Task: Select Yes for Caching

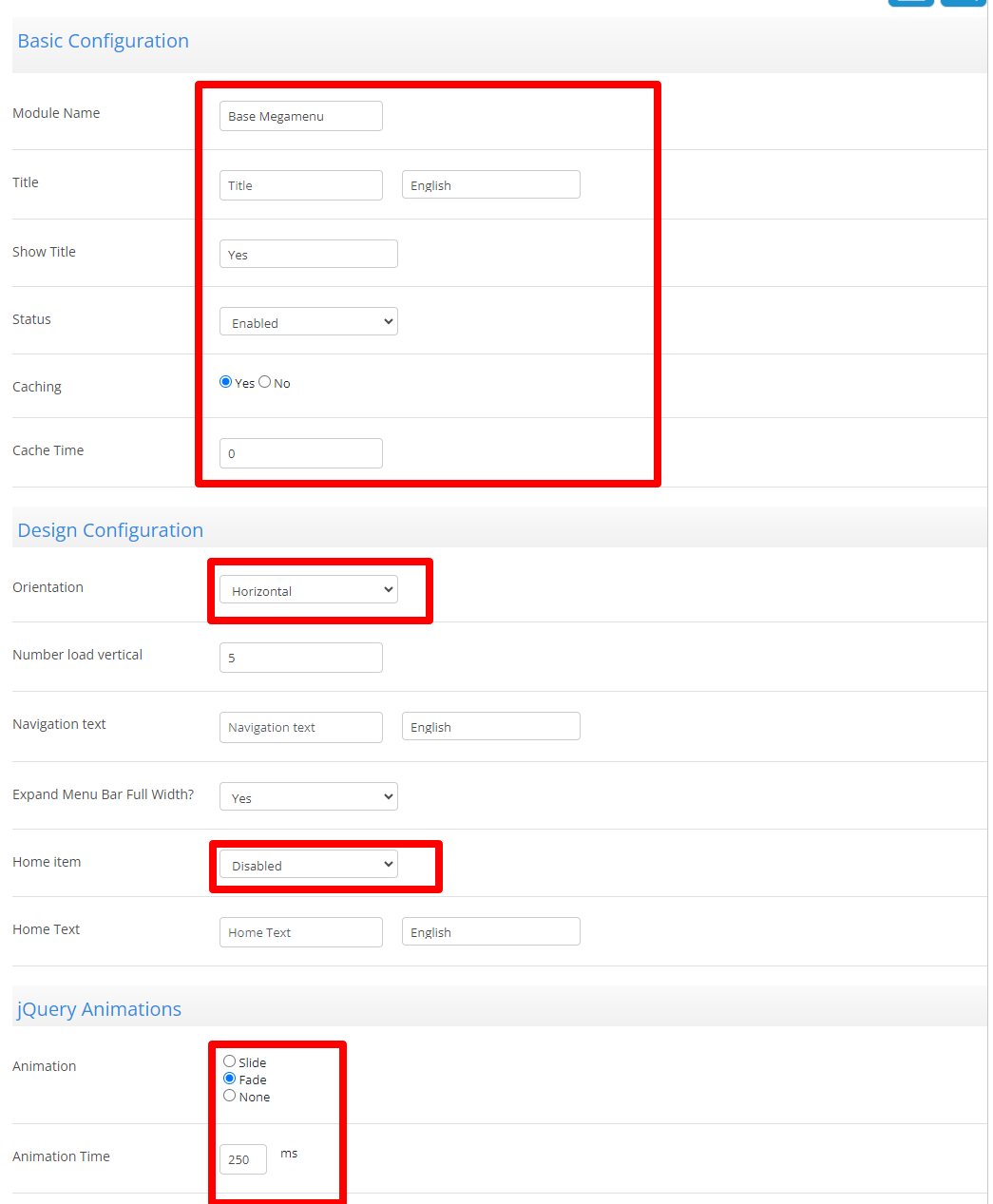Action: (226, 382)
